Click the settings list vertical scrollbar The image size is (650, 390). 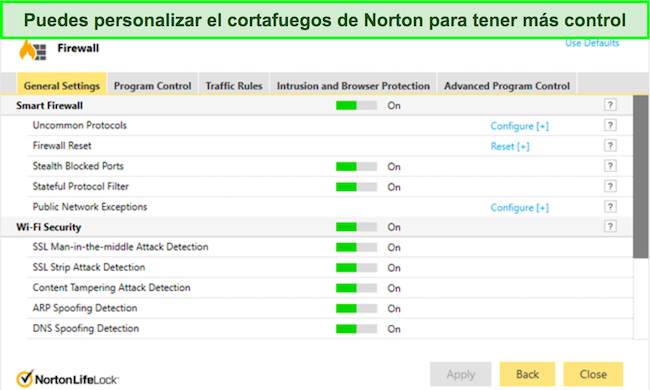(x=640, y=177)
